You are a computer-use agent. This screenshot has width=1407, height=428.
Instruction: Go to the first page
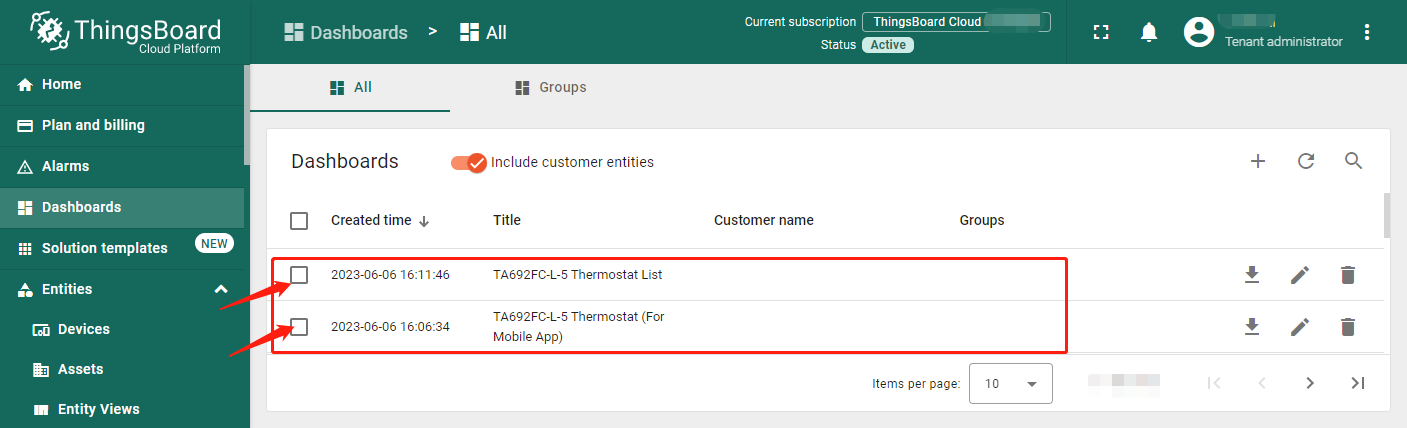point(1214,383)
